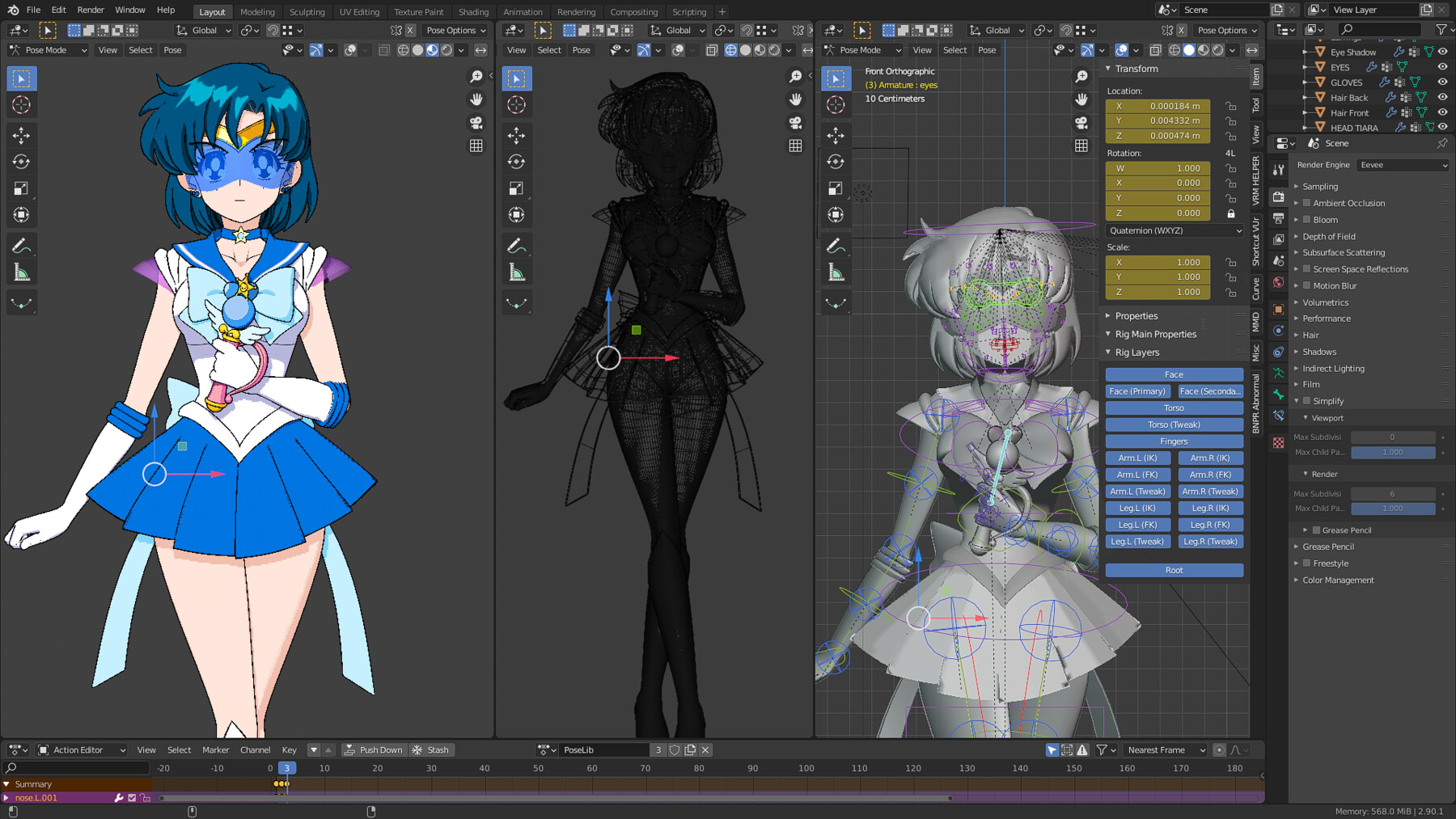This screenshot has width=1456, height=819.
Task: Select Cursor tool in right viewport
Action: [836, 105]
